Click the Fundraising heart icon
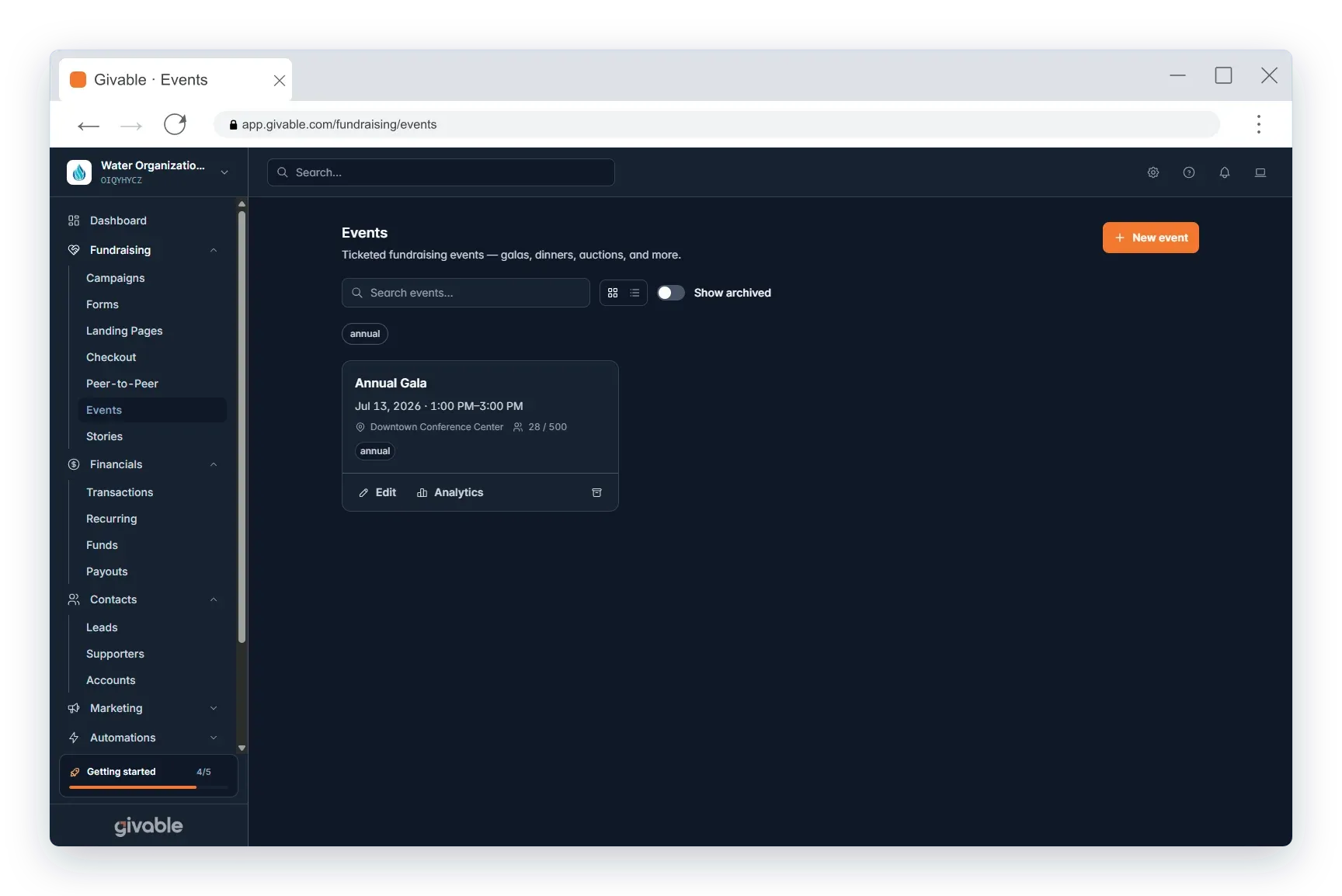Screen dimensions: 1342x896 (74, 250)
